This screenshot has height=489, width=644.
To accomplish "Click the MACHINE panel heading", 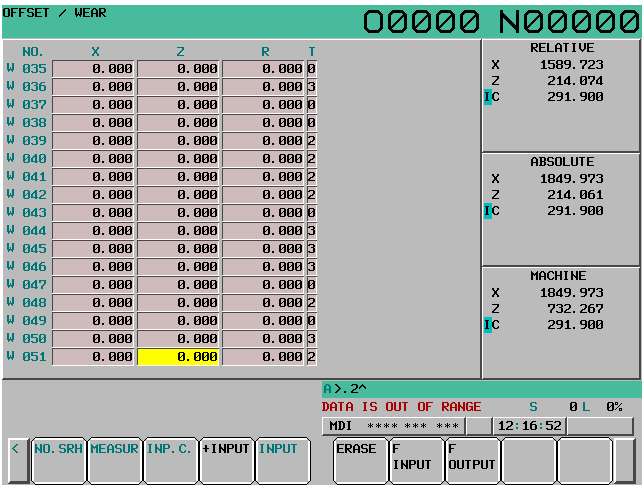I will (x=558, y=275).
